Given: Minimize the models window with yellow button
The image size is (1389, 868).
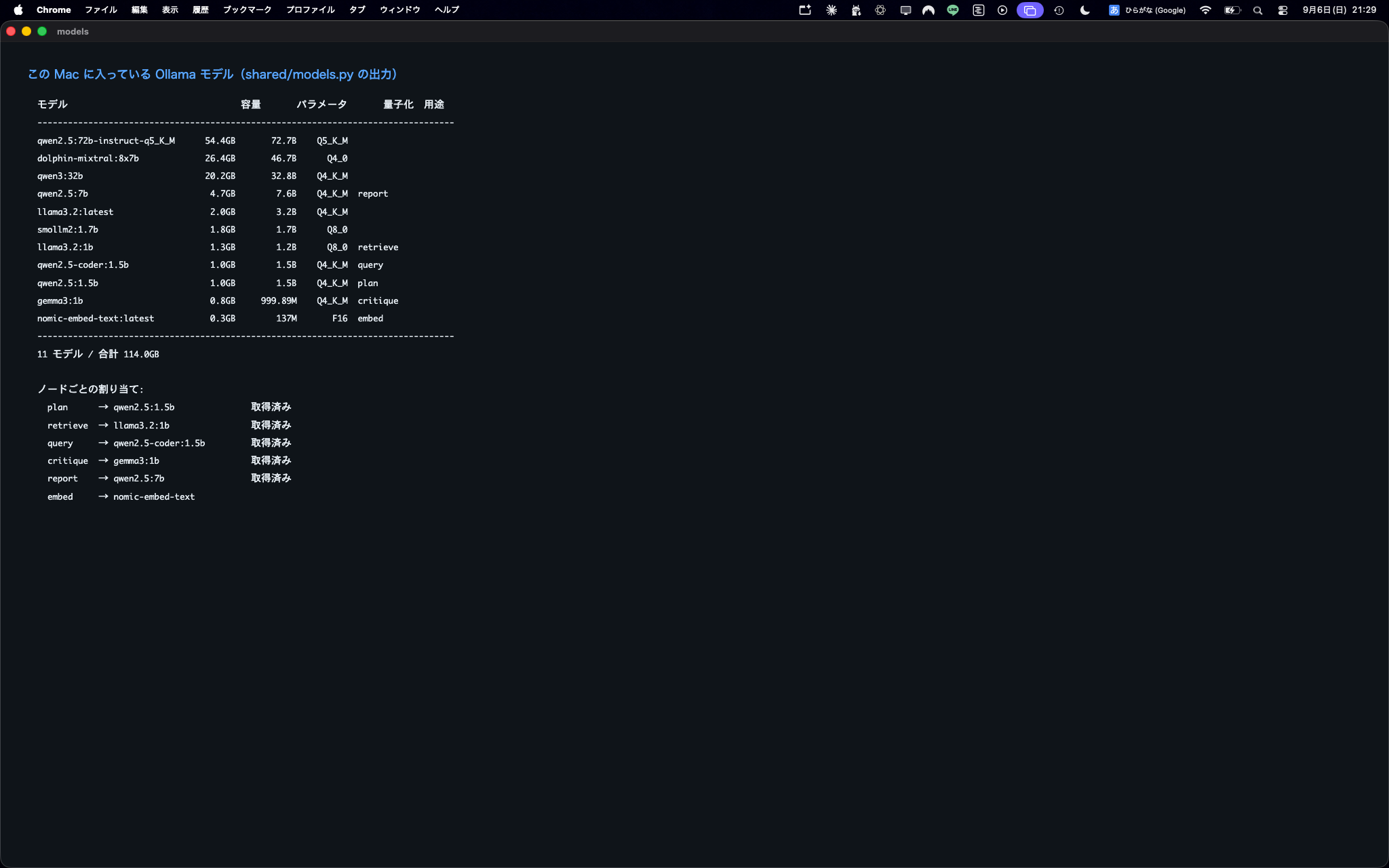Looking at the screenshot, I should click(x=26, y=31).
